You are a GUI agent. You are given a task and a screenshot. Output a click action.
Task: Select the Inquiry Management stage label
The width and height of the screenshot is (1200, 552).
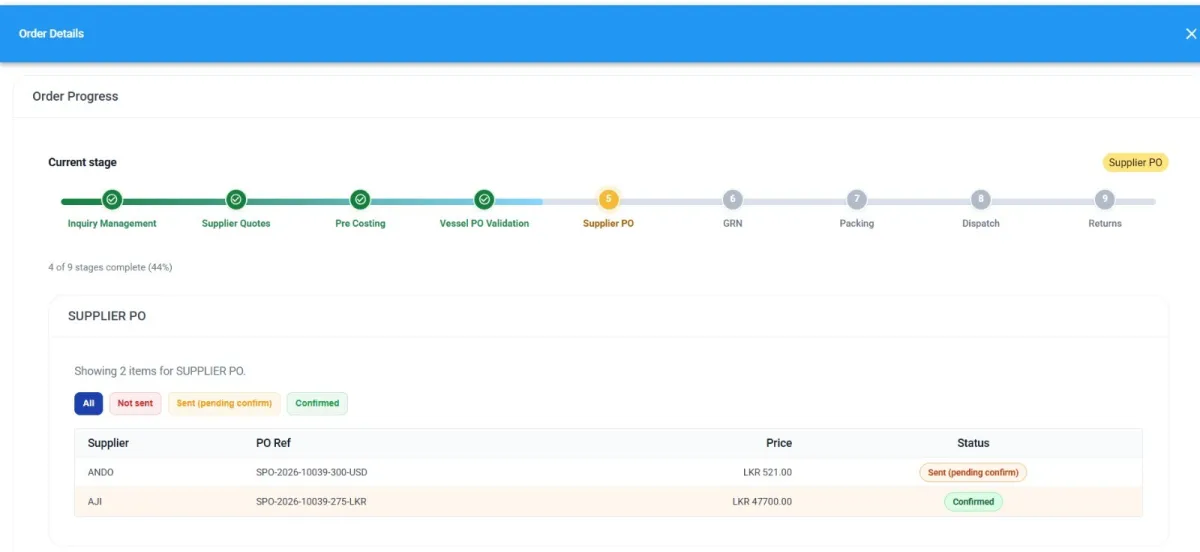pos(112,224)
